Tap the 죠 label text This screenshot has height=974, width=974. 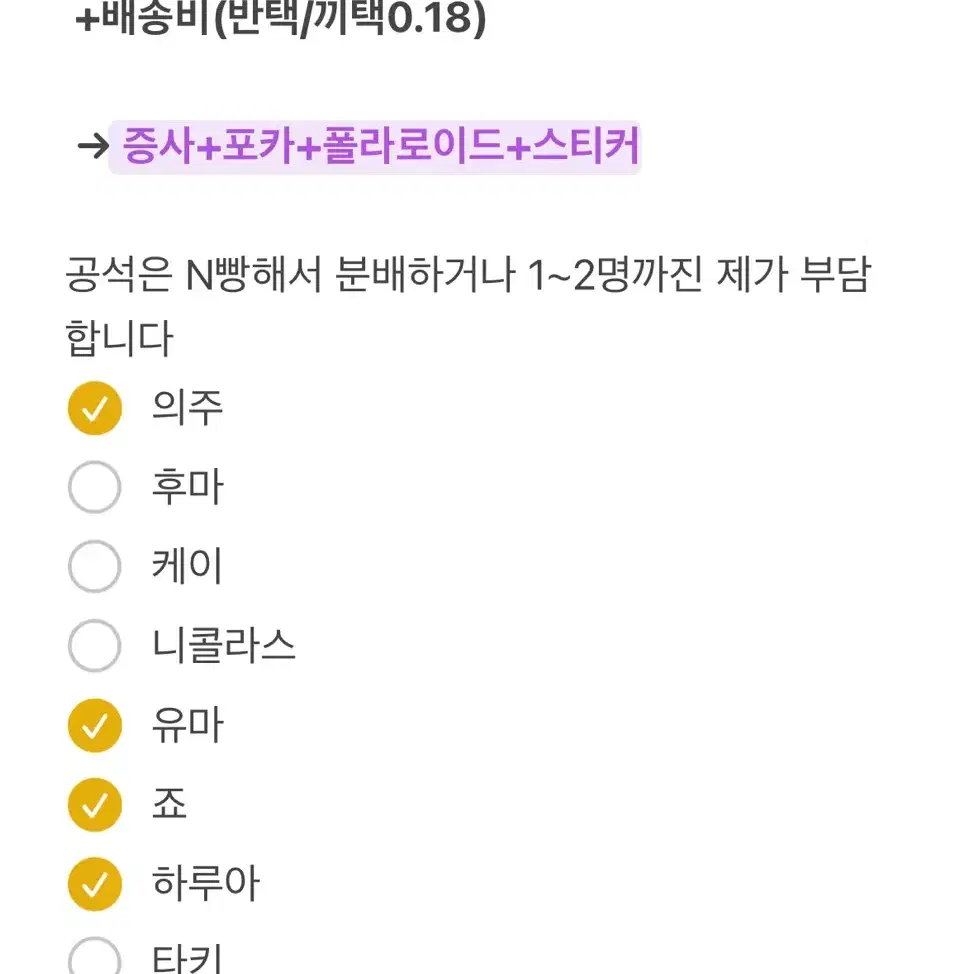click(x=169, y=804)
